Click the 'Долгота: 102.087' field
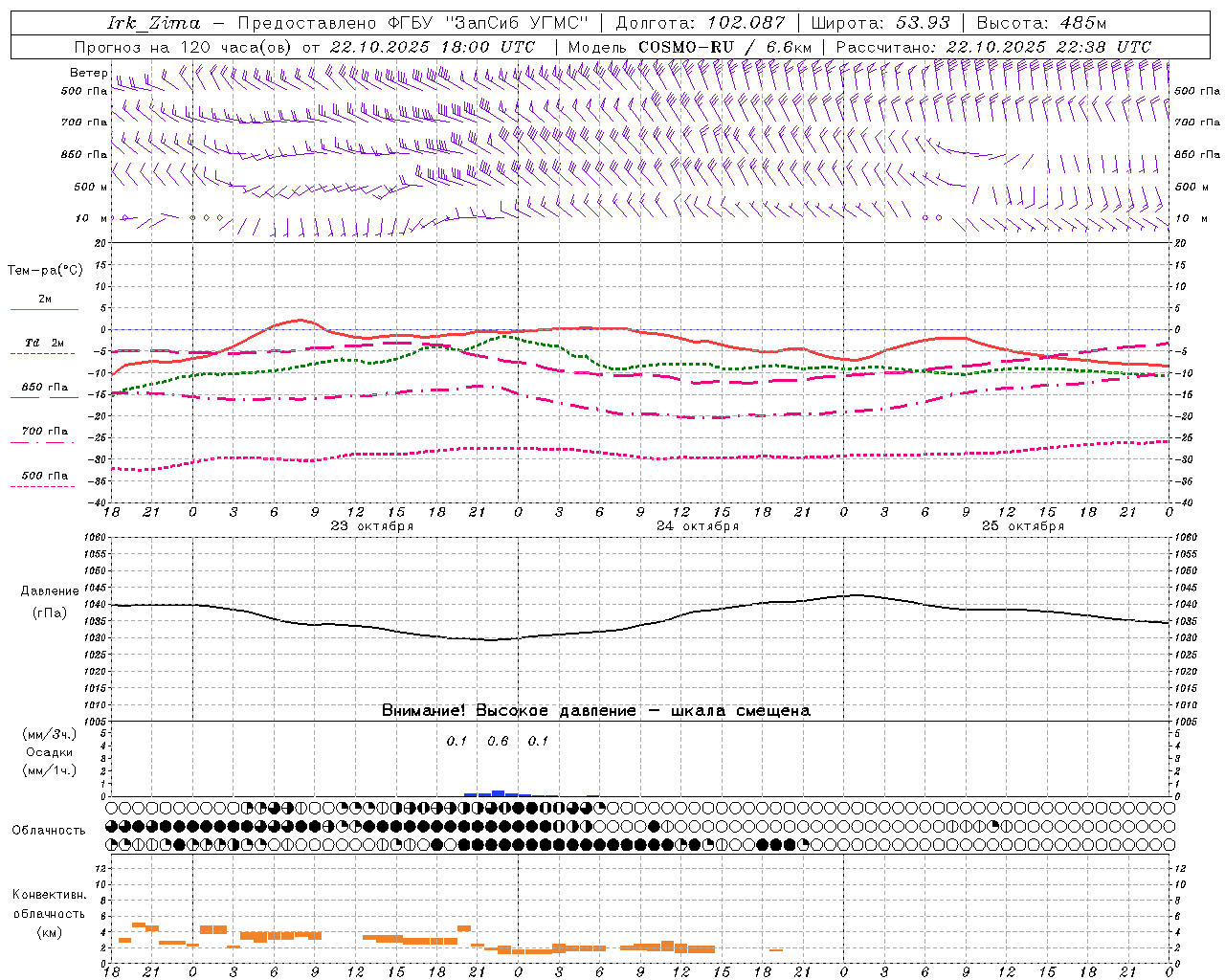 (x=700, y=23)
